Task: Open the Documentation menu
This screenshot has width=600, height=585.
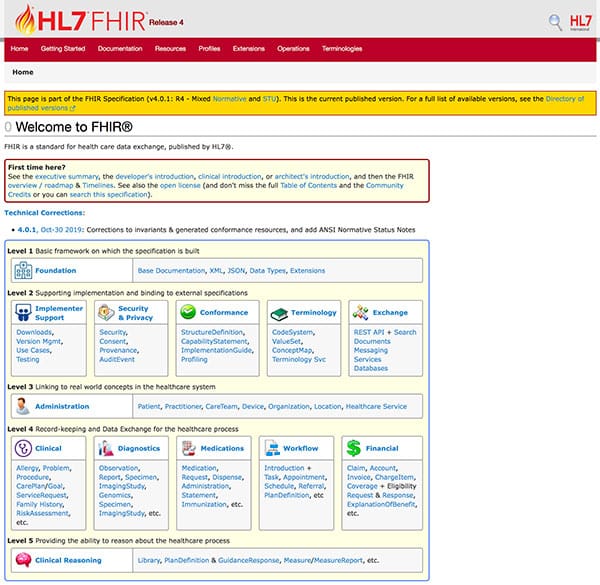Action: tap(120, 49)
